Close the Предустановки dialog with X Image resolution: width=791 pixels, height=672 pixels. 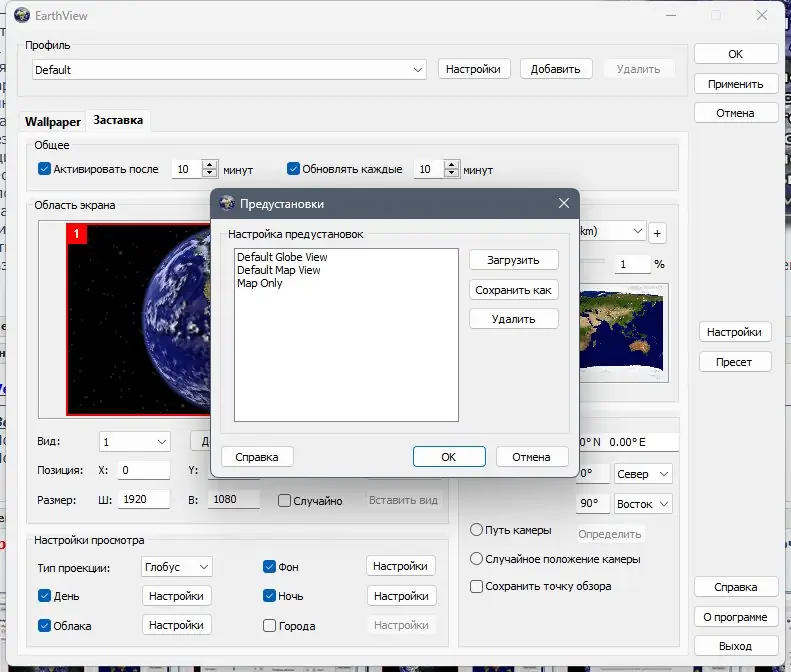point(563,203)
